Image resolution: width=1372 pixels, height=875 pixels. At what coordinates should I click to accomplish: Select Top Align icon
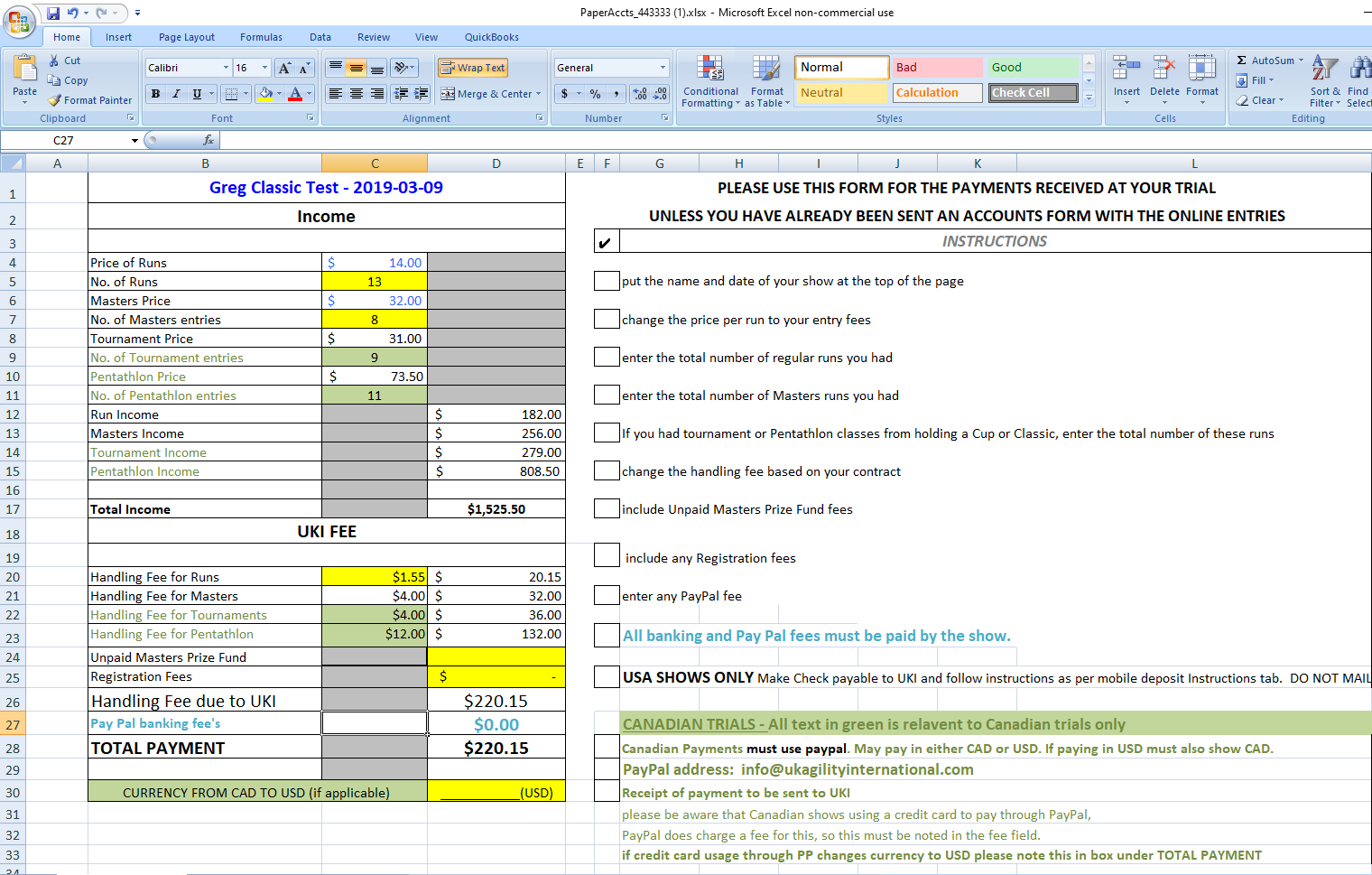point(336,68)
